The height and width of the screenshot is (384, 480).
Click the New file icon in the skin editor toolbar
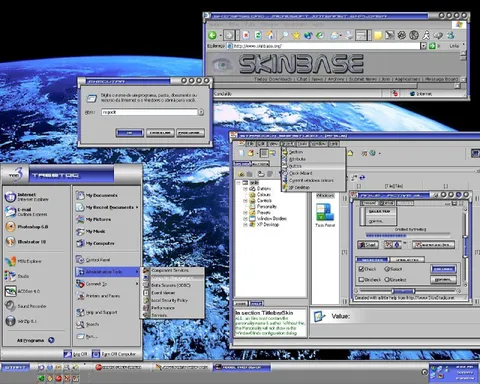241,153
